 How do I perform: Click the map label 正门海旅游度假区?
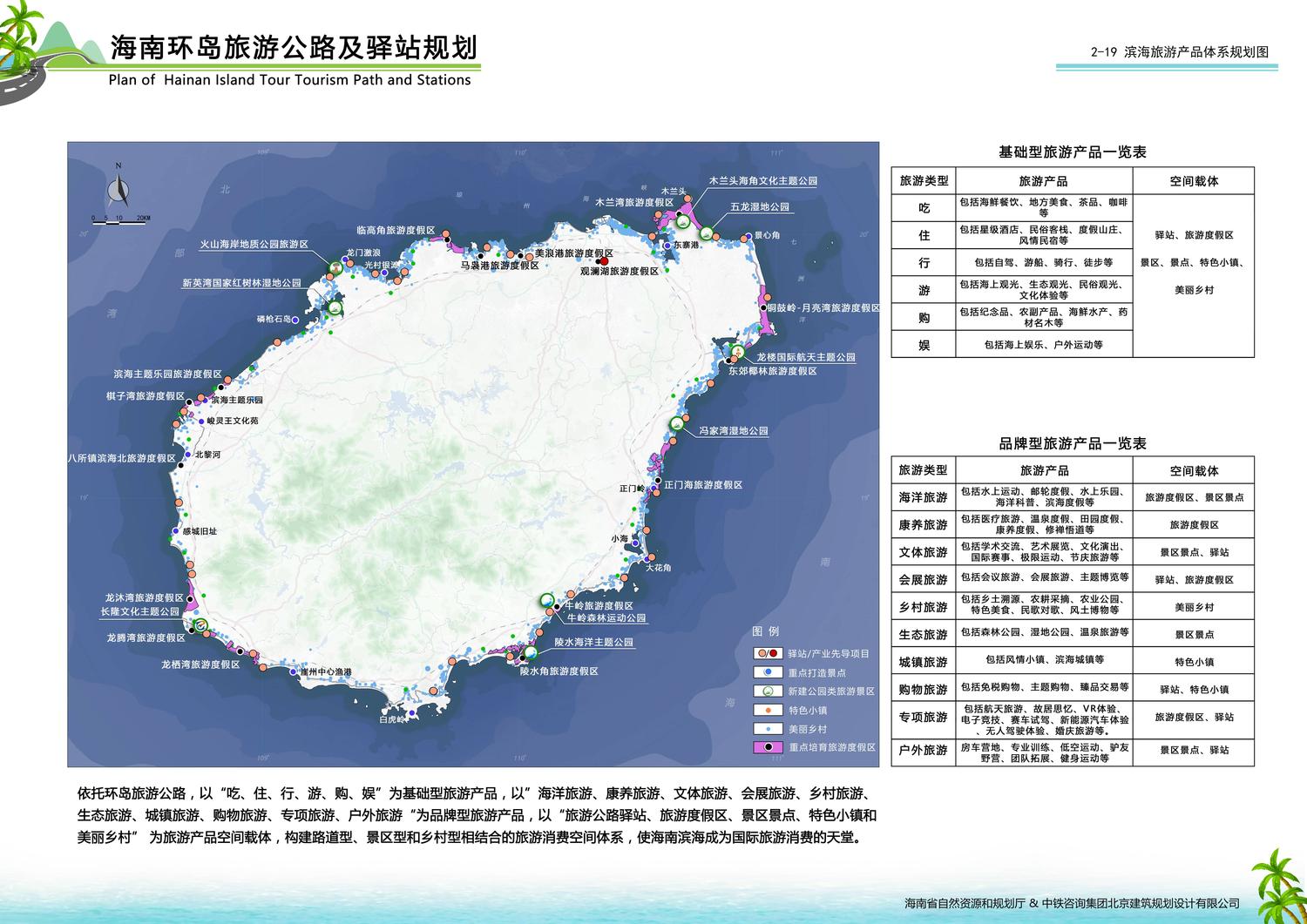click(x=703, y=485)
